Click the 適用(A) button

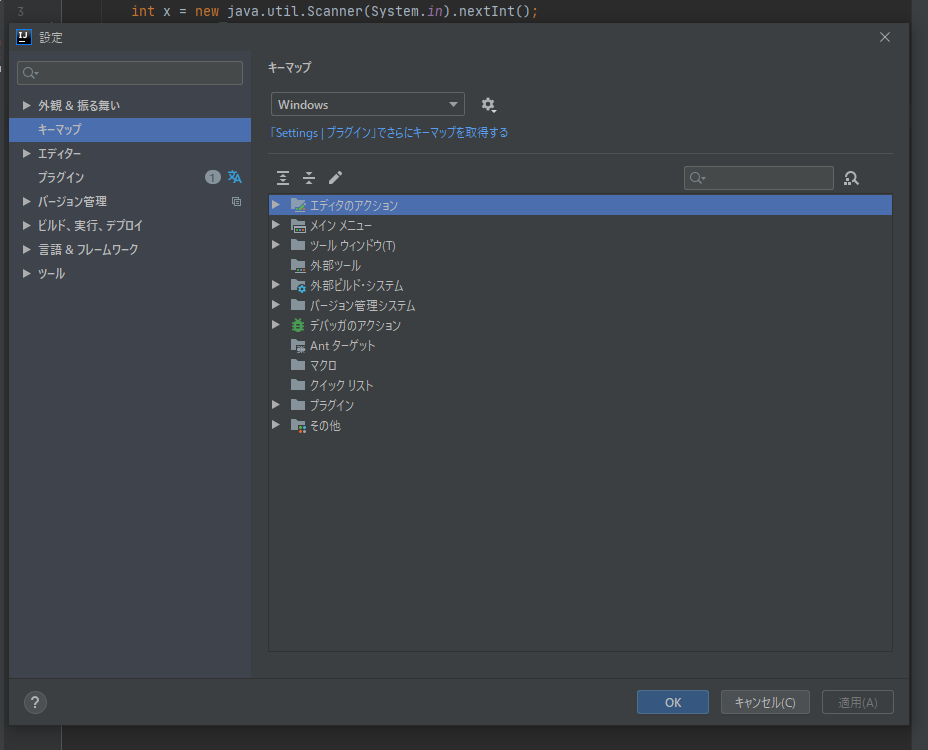click(x=858, y=702)
